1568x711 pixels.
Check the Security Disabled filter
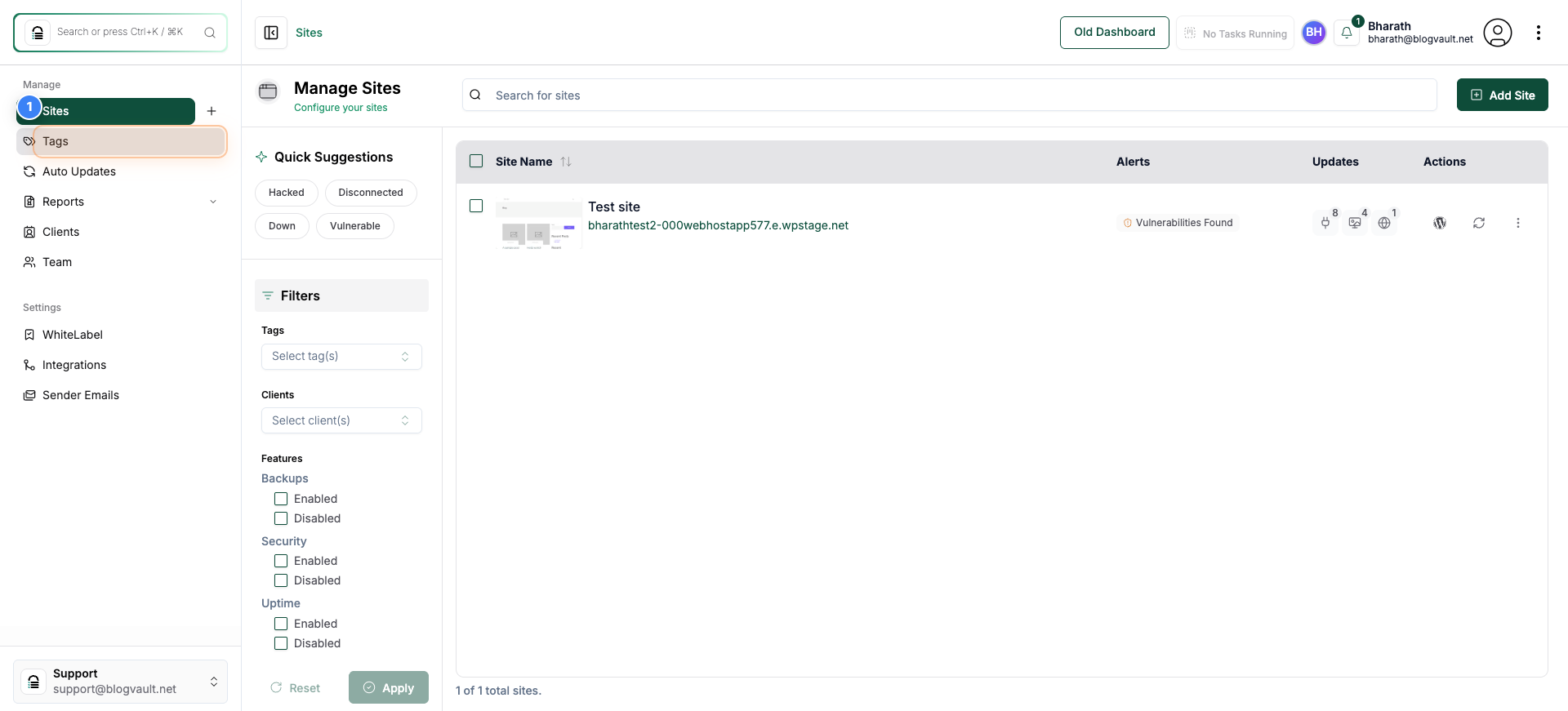pyautogui.click(x=281, y=580)
